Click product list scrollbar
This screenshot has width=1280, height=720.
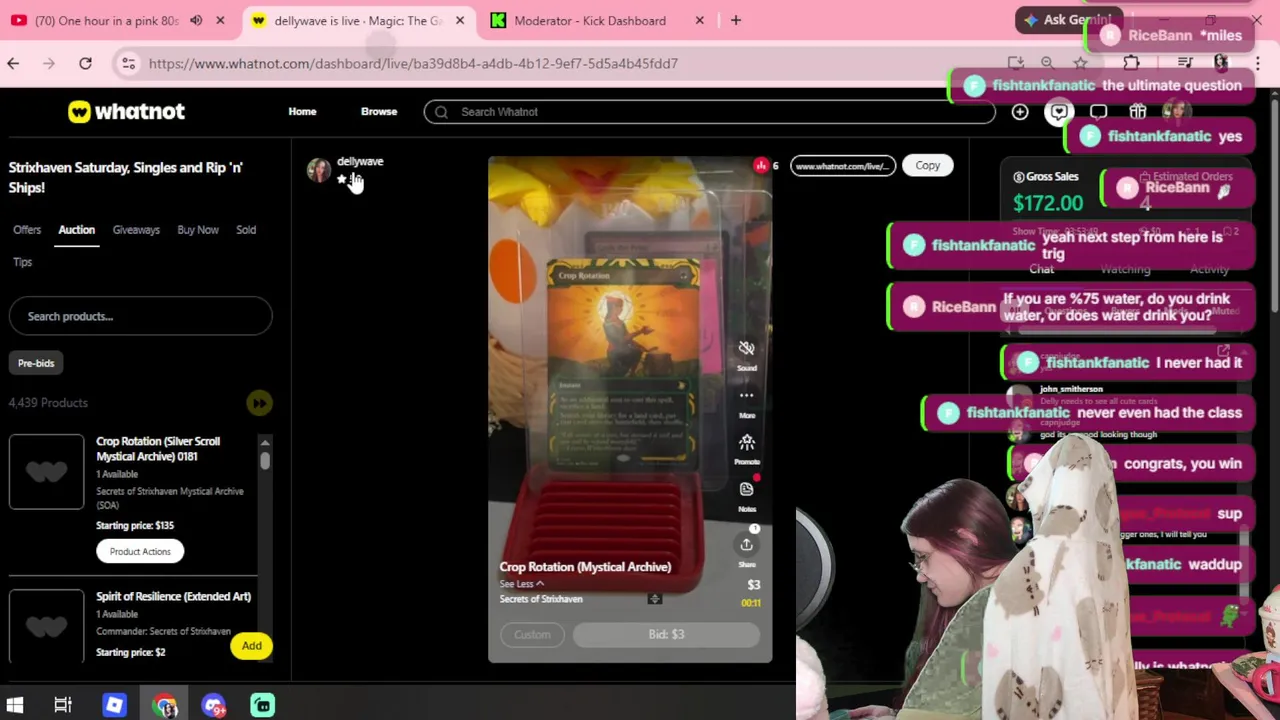click(x=265, y=459)
